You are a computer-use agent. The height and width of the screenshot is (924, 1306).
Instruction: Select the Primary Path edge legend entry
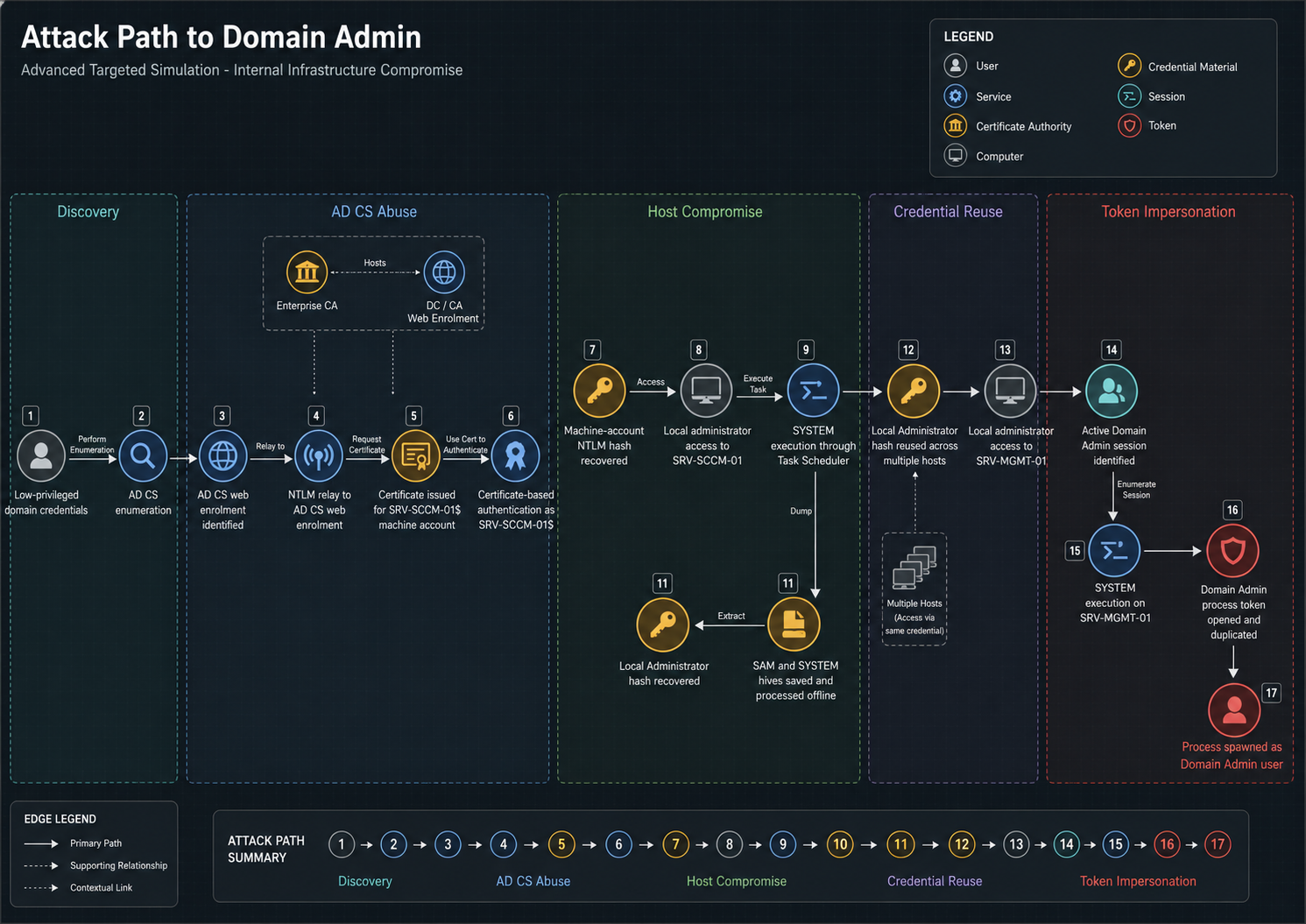tap(74, 843)
